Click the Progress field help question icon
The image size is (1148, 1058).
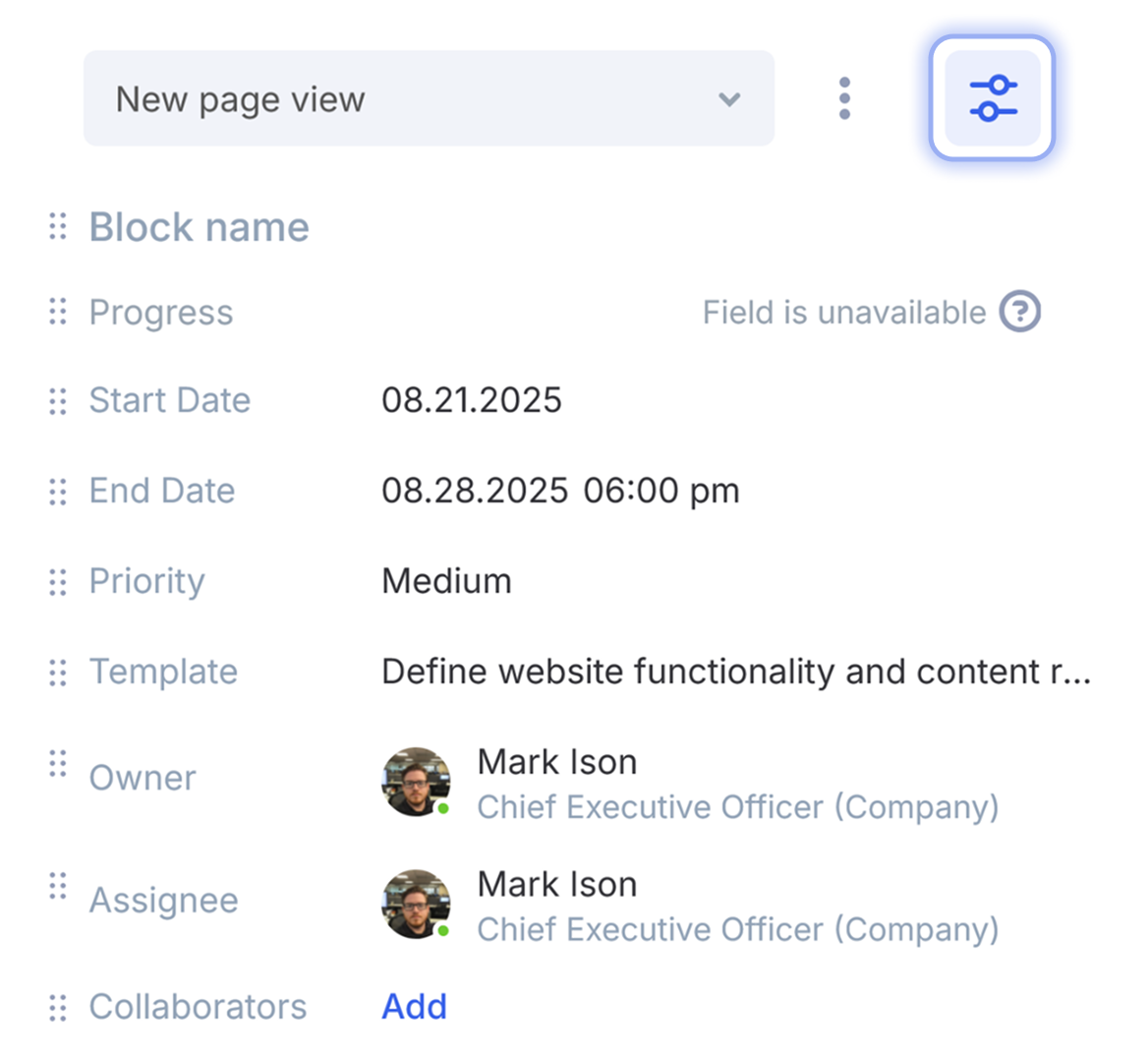tap(1019, 313)
